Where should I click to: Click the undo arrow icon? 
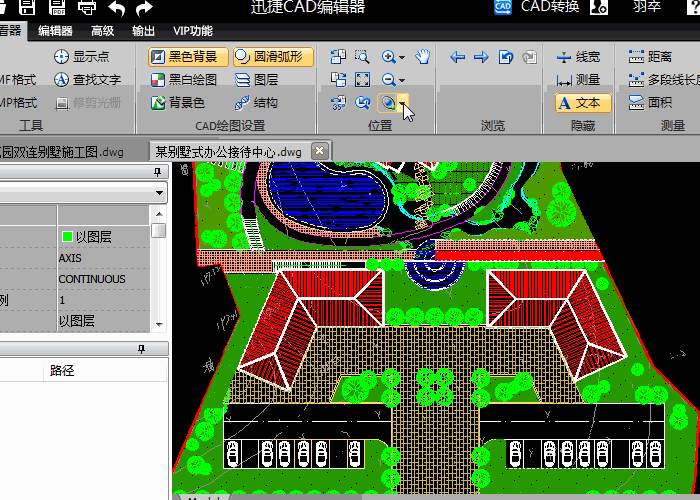tap(117, 9)
